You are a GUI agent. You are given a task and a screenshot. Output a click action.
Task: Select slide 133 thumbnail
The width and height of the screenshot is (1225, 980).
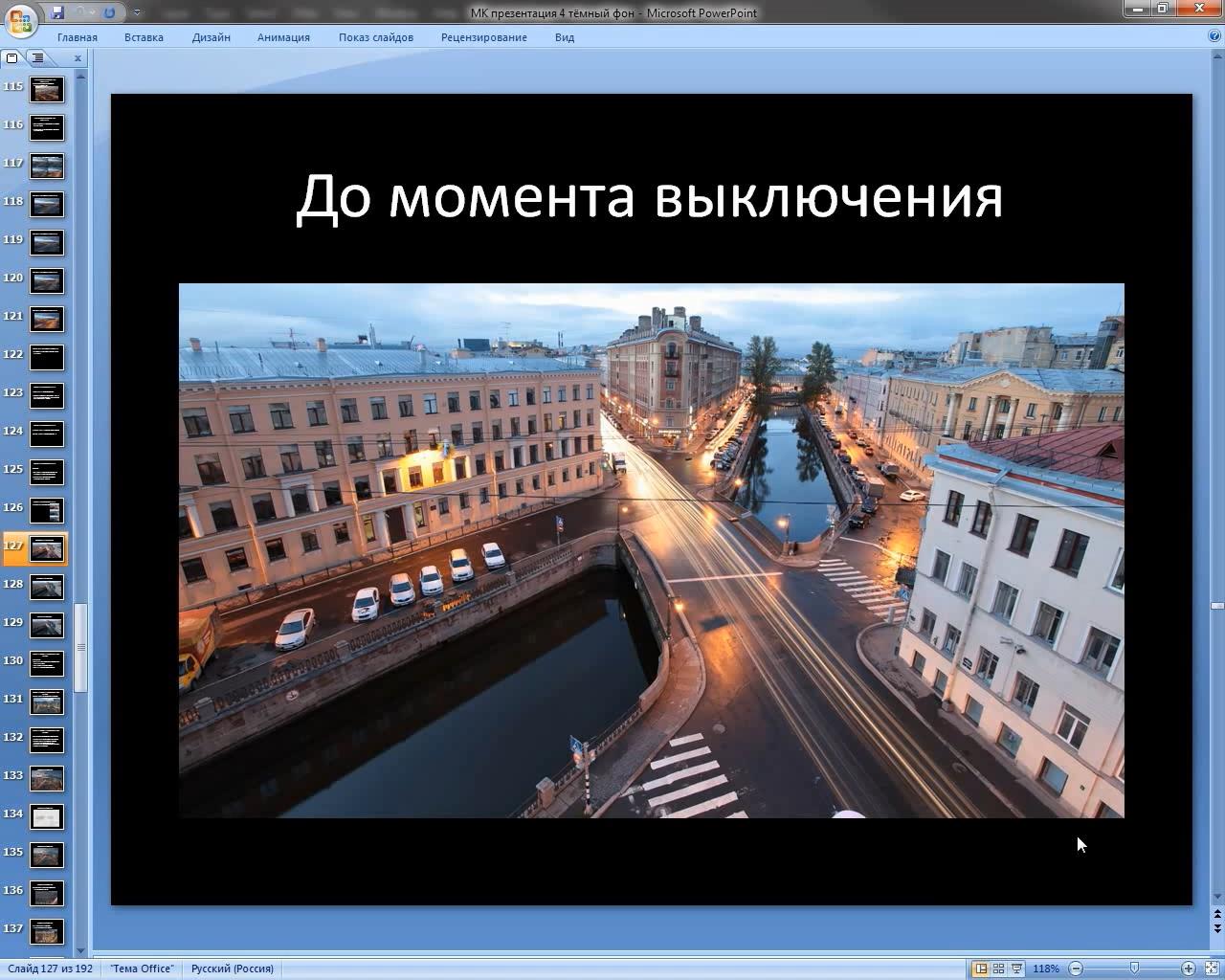[x=47, y=778]
